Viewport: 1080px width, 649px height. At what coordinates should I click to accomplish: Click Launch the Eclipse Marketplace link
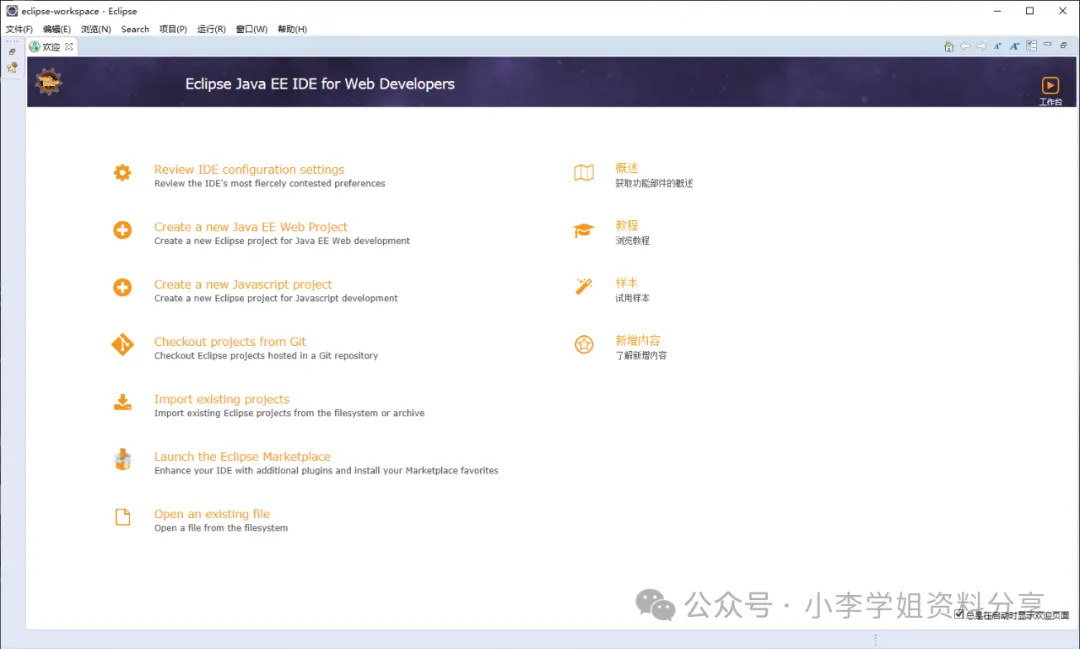(x=242, y=457)
